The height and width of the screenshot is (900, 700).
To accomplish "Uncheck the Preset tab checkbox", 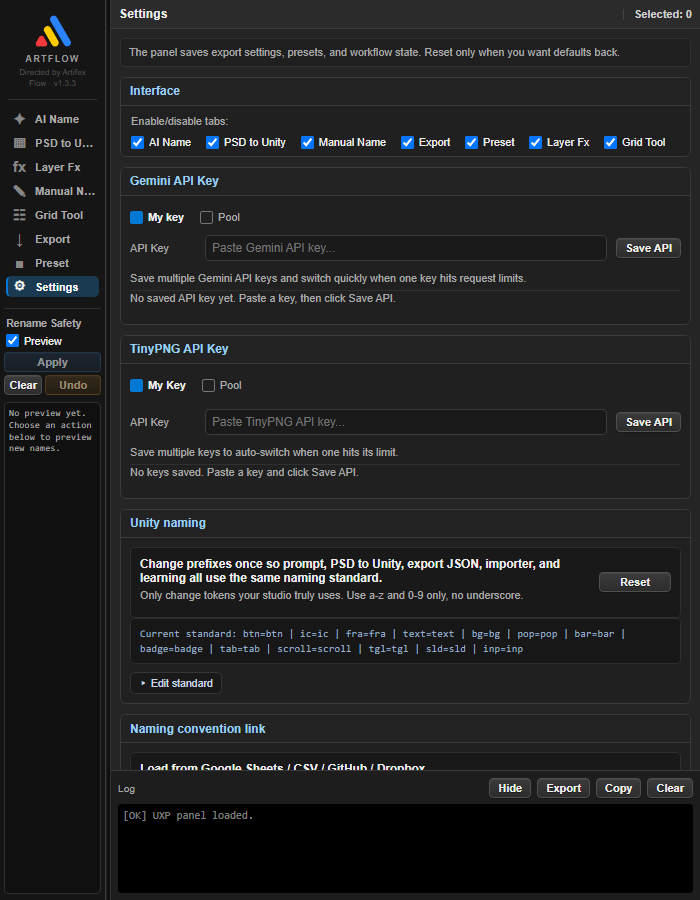I will [472, 142].
